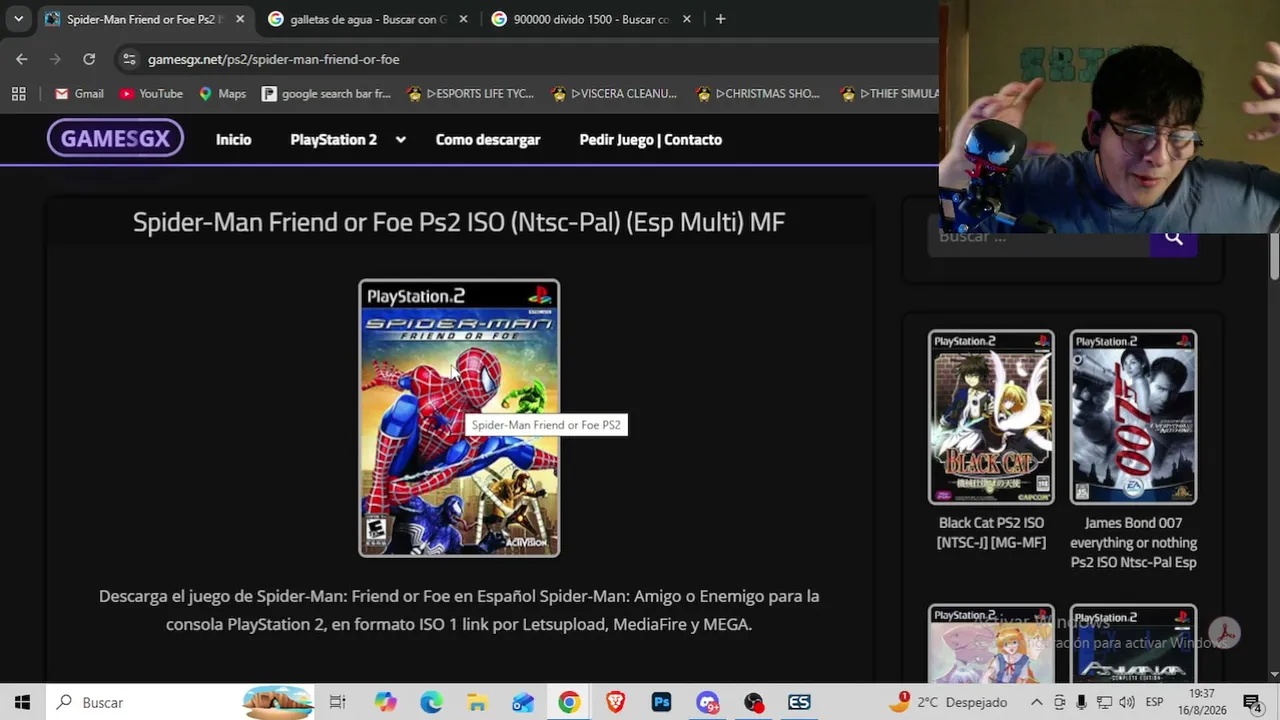Open the THIEF SIMULA bookmark
The image size is (1280, 720).
coord(889,93)
